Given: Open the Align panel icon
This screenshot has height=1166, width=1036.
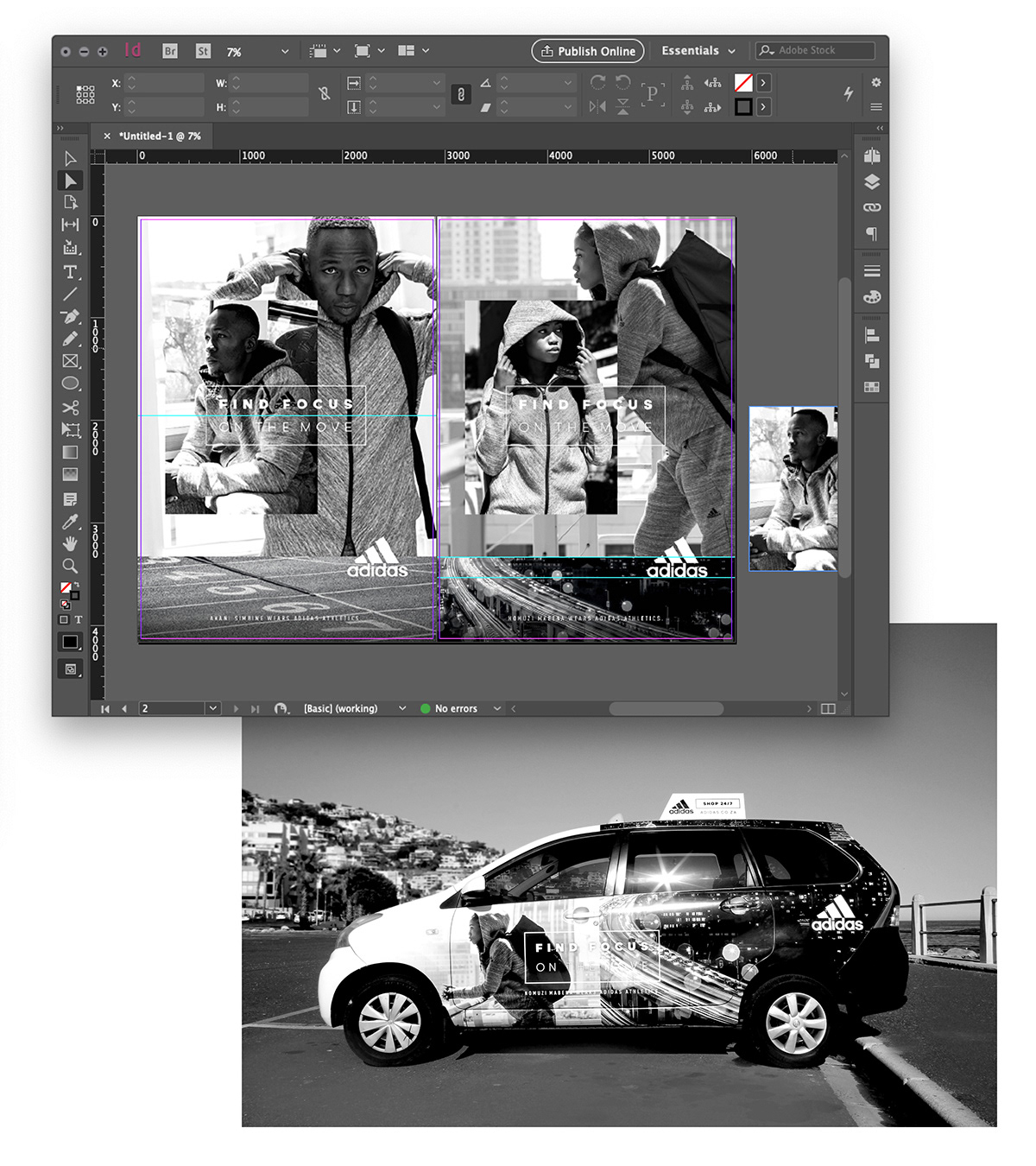Looking at the screenshot, I should coord(872,335).
